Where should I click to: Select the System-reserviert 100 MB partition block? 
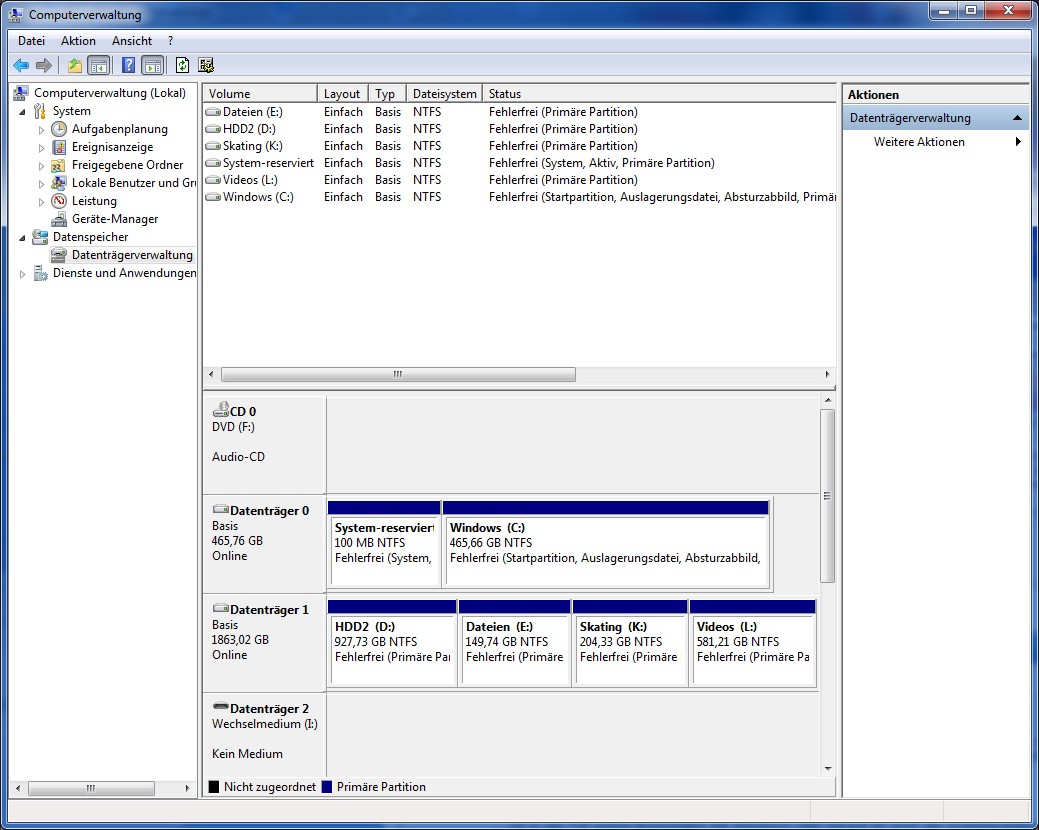pos(384,543)
